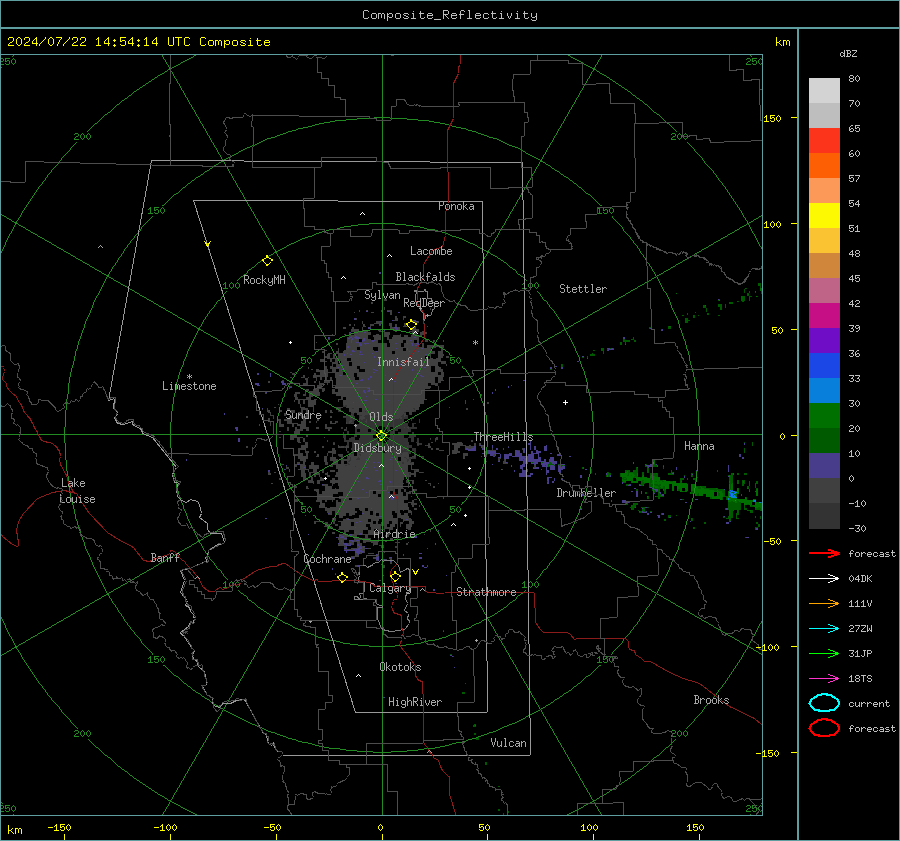Click the Calgary city label
Viewport: 900px width, 841px height.
click(x=390, y=588)
